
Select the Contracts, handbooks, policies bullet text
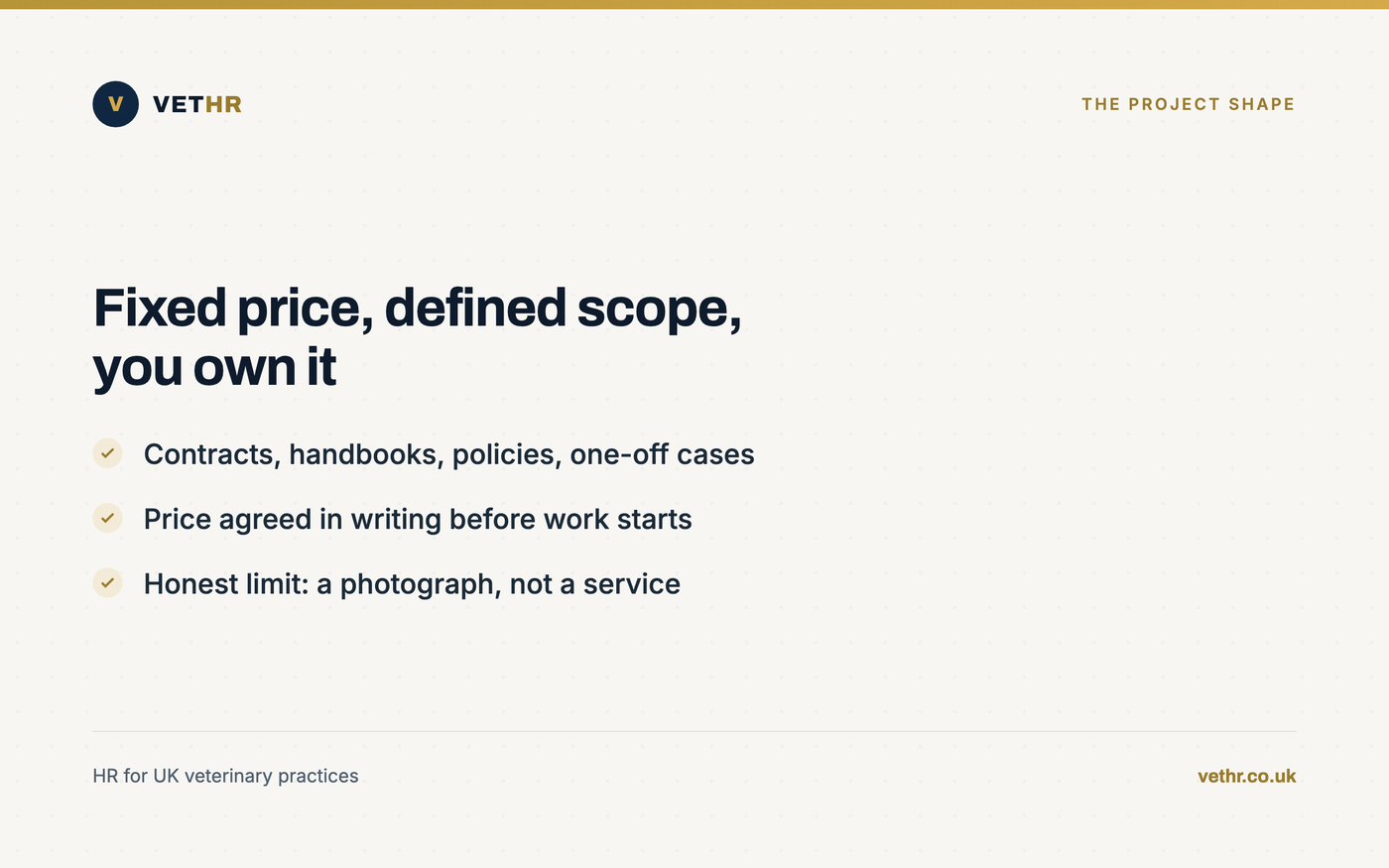pyautogui.click(x=449, y=454)
